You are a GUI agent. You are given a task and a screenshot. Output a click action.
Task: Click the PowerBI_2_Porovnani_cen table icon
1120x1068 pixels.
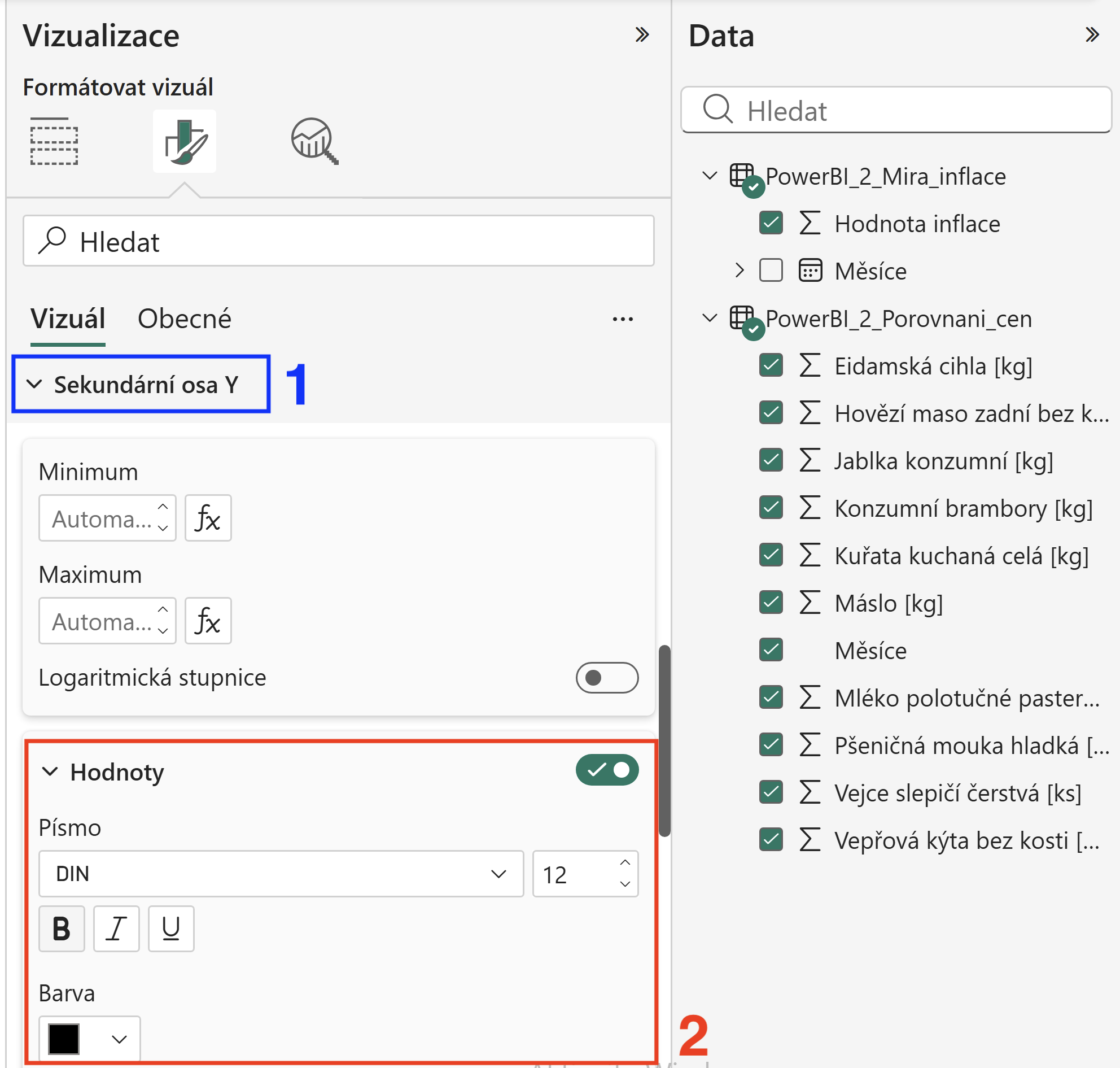pyautogui.click(x=746, y=322)
